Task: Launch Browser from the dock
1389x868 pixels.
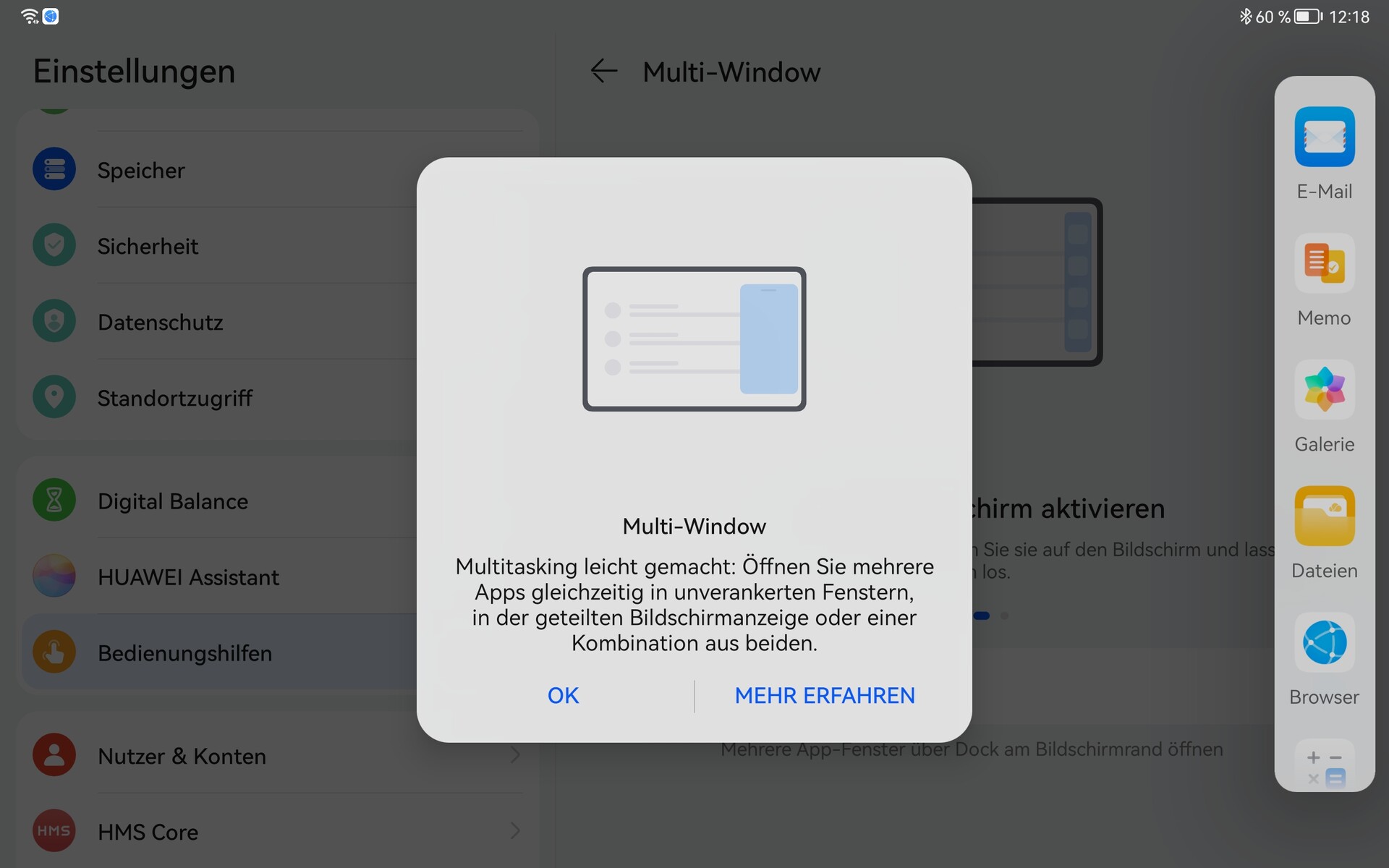Action: click(x=1324, y=643)
